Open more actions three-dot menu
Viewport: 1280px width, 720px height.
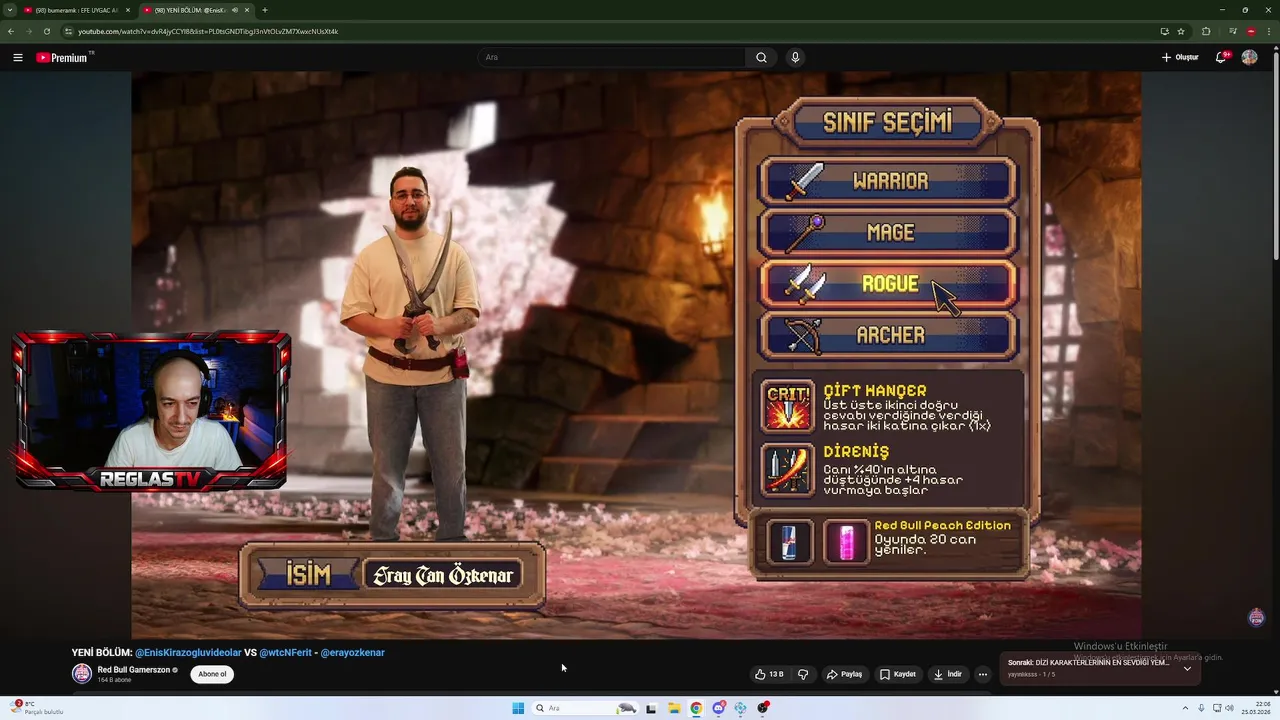click(x=983, y=674)
